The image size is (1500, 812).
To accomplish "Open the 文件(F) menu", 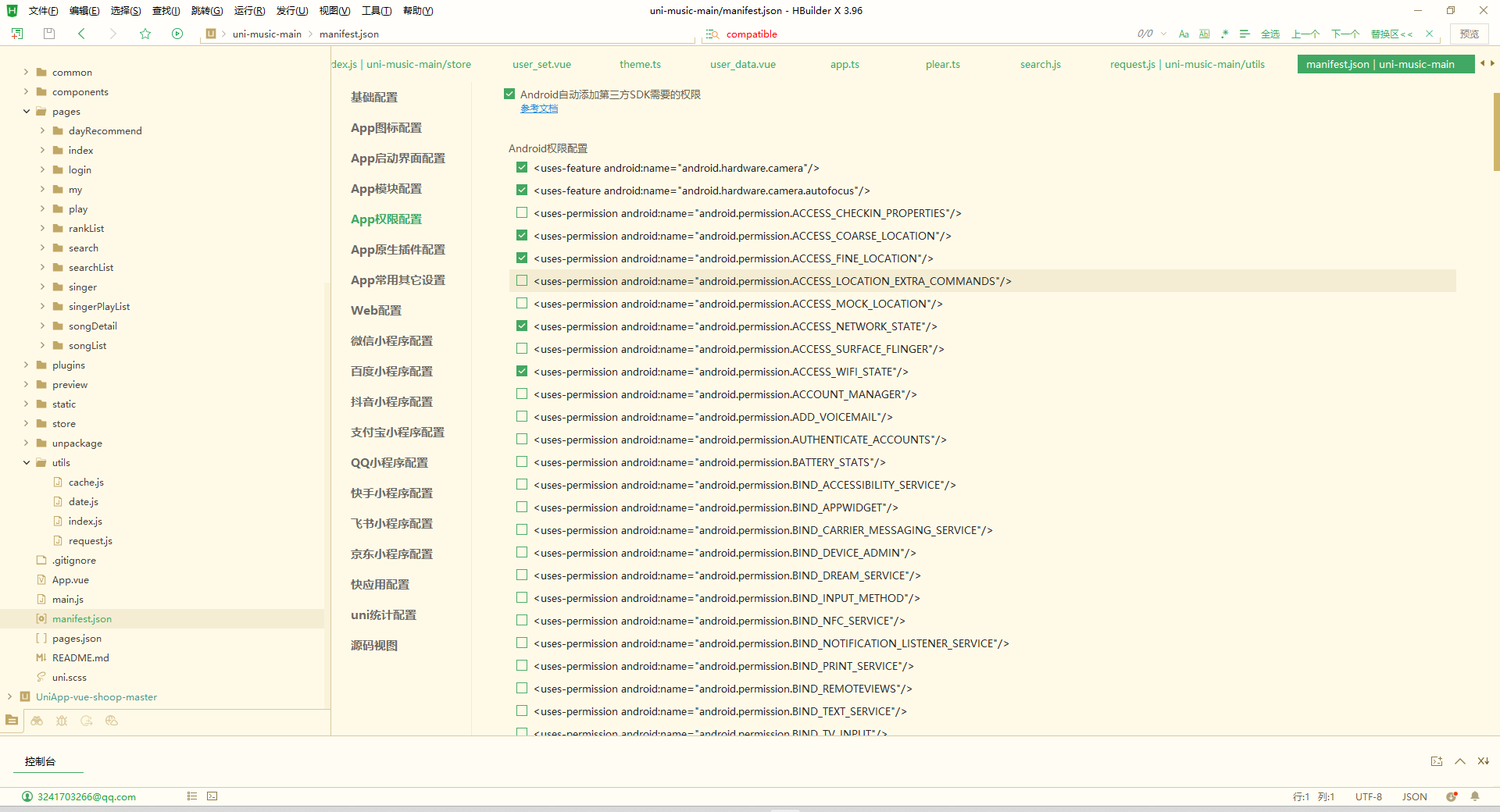I will [x=43, y=10].
